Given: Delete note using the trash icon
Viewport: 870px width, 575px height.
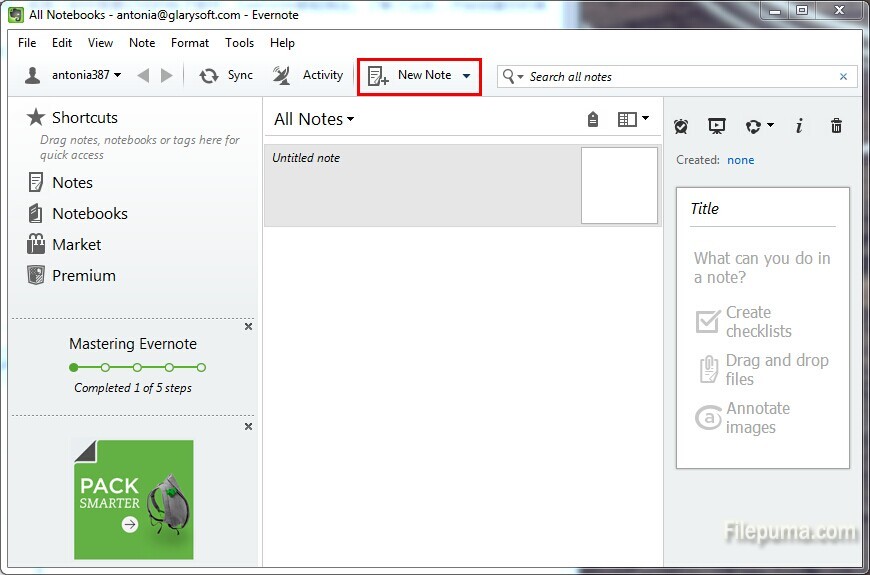Looking at the screenshot, I should pyautogui.click(x=836, y=126).
